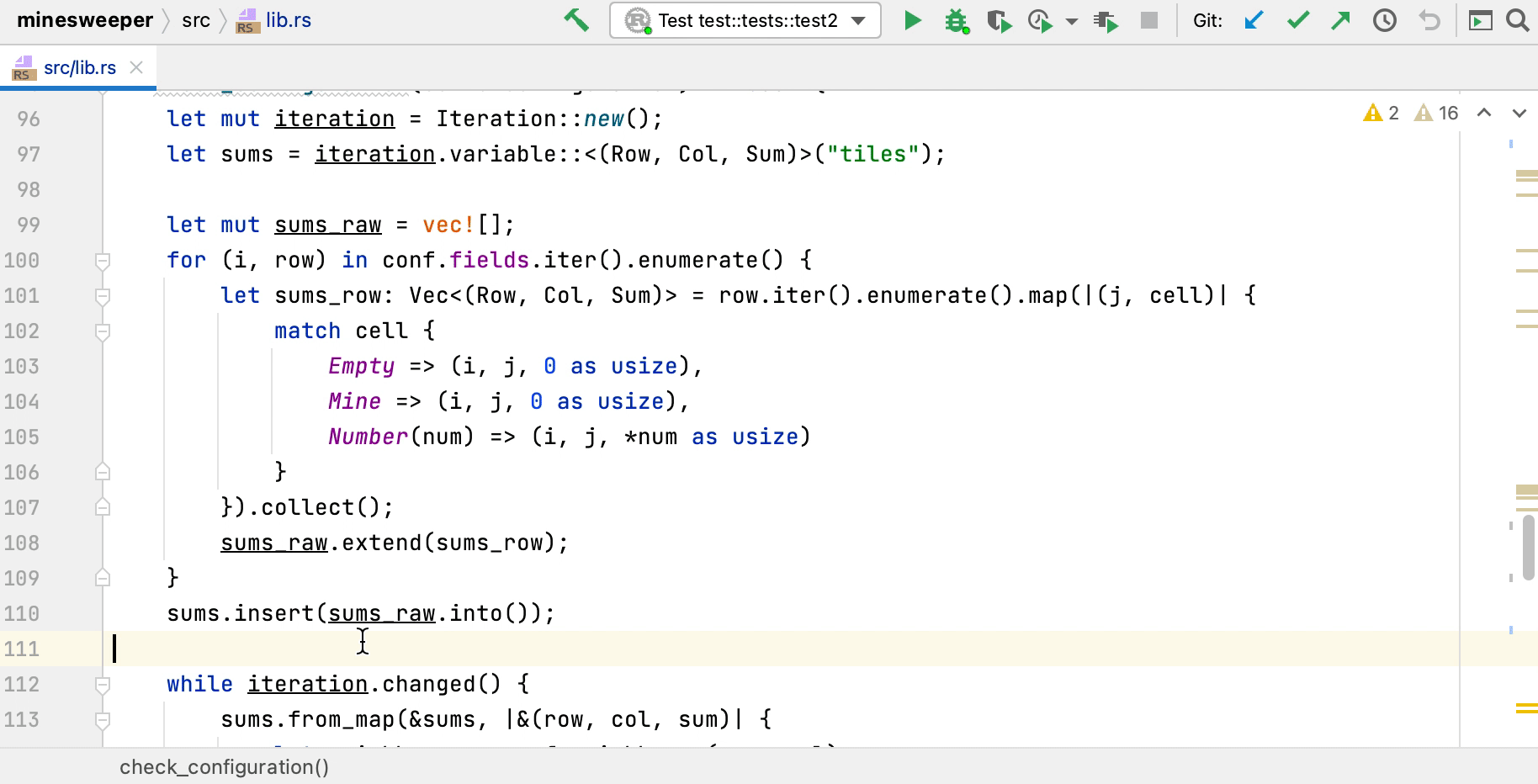Start debugging with the bug icon
This screenshot has height=784, width=1538.
click(x=957, y=20)
